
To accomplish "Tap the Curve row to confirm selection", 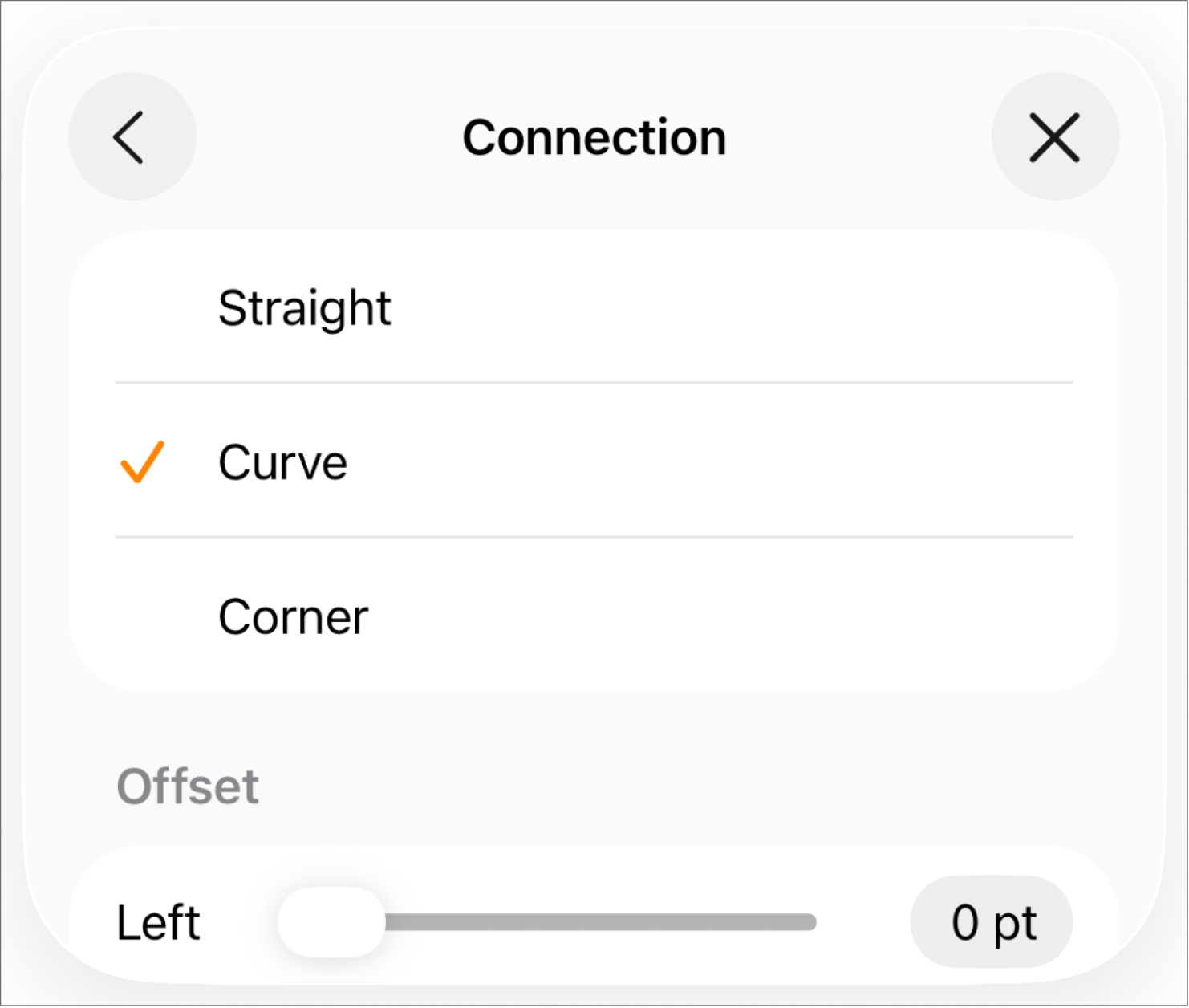I will pyautogui.click(x=282, y=462).
